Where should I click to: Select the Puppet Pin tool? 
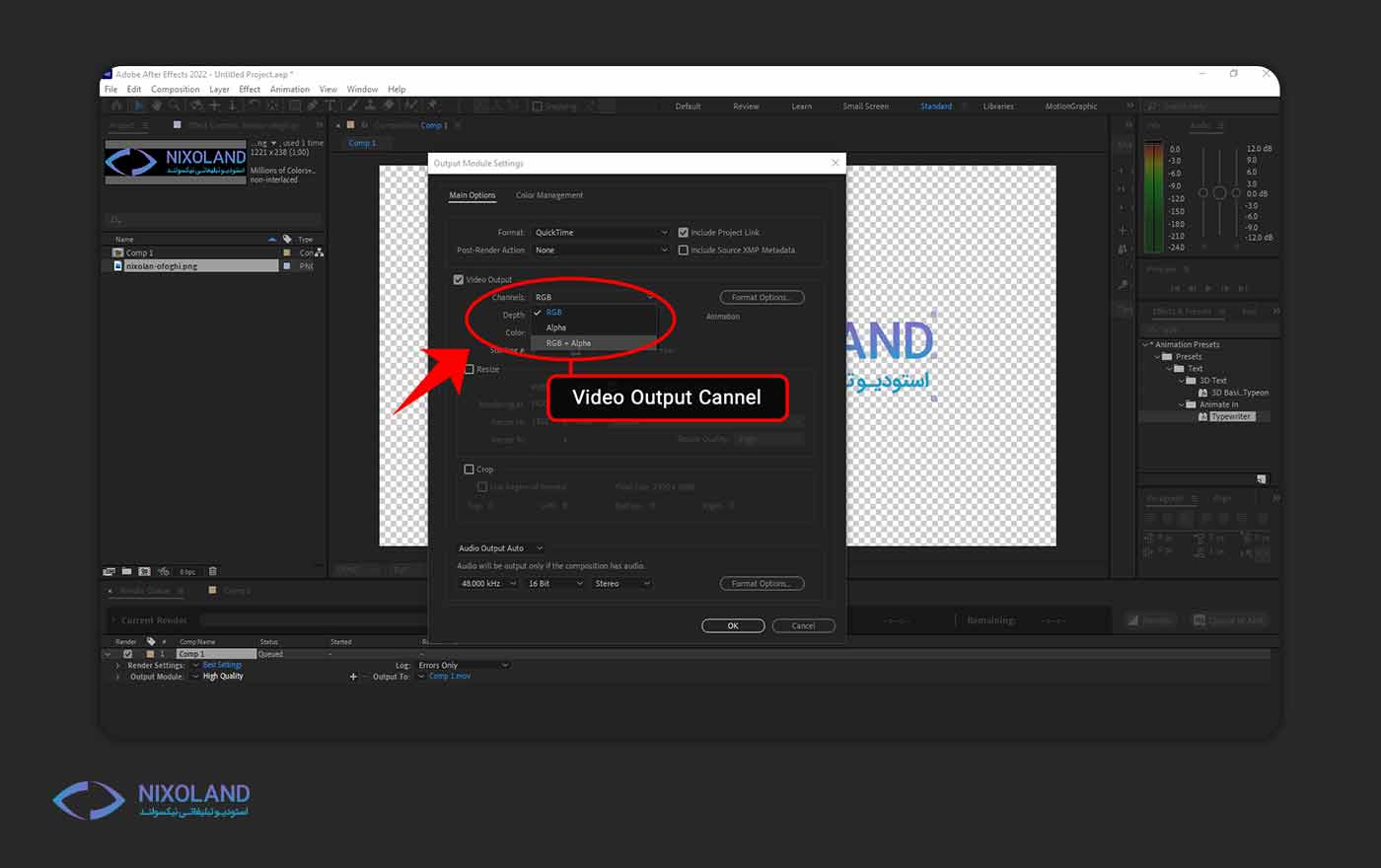coord(433,106)
